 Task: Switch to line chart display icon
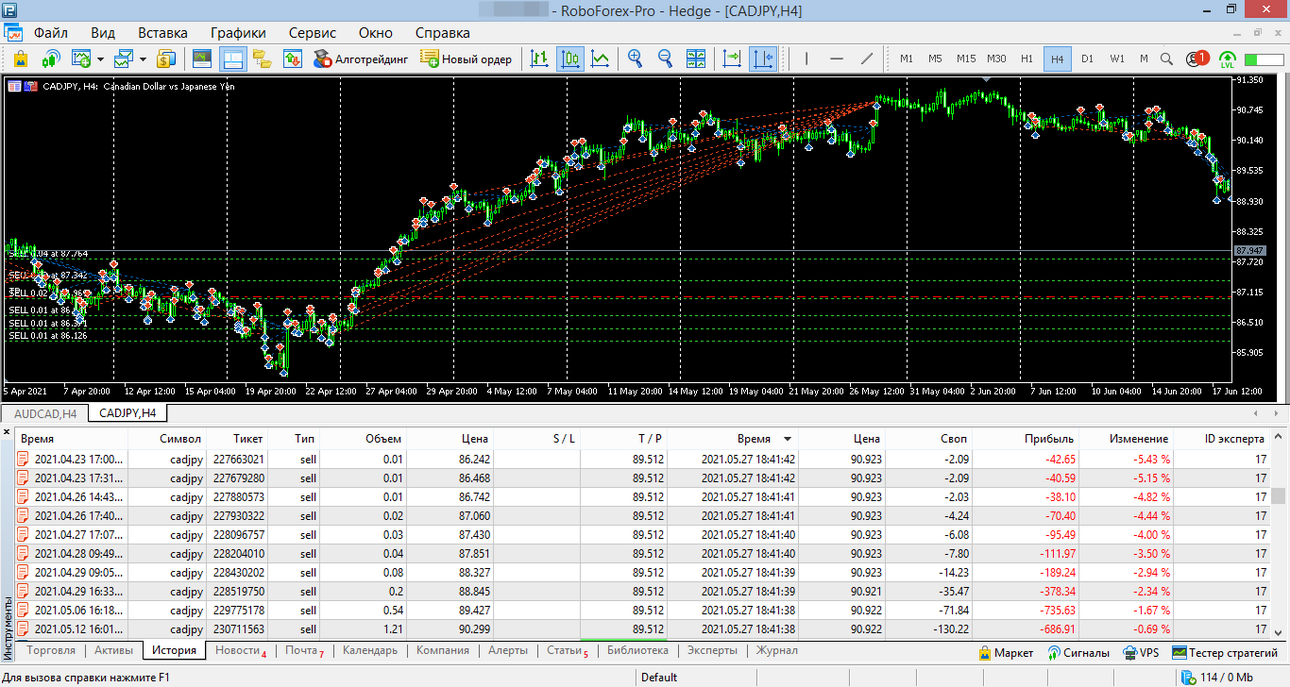coord(600,59)
